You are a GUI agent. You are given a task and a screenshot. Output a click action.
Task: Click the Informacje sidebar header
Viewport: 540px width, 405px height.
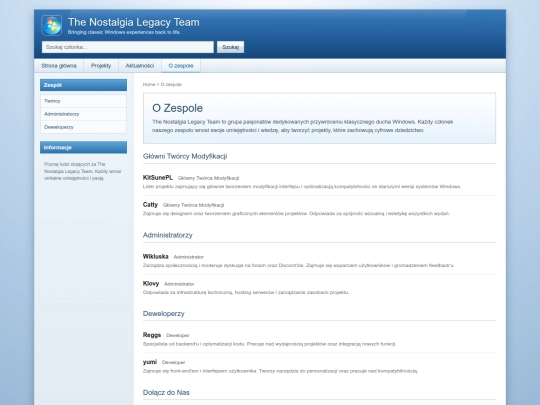click(x=83, y=147)
